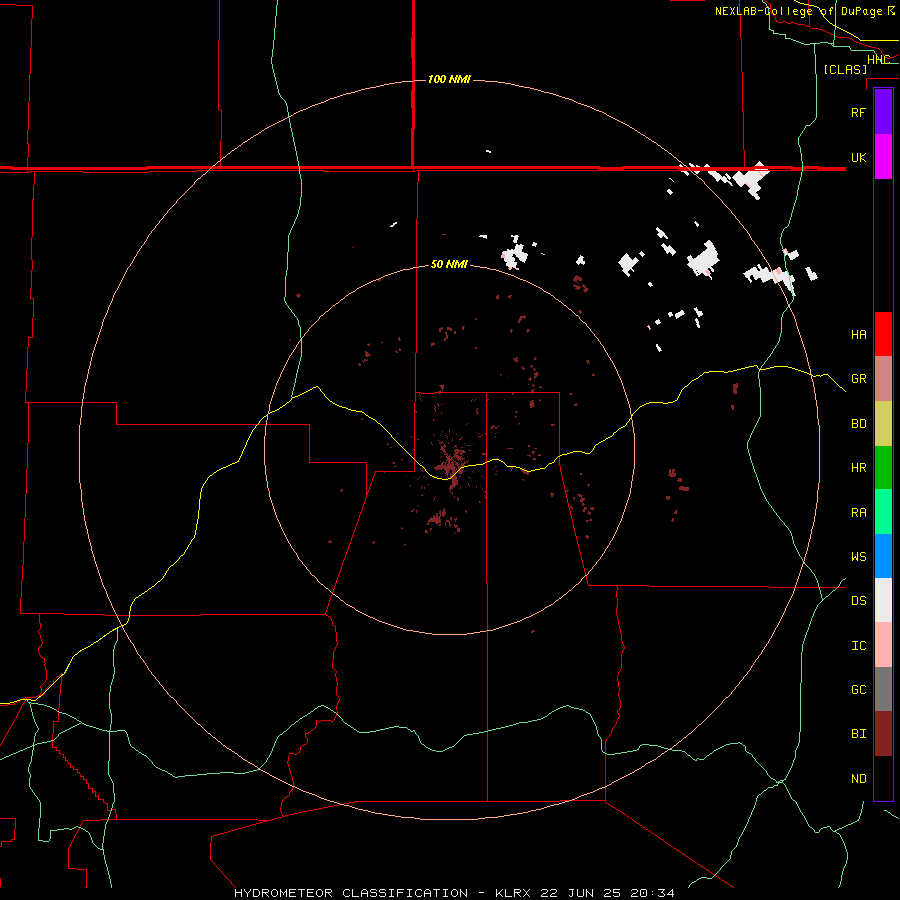Click the 'UK' legend label
The width and height of the screenshot is (900, 900).
(x=859, y=157)
